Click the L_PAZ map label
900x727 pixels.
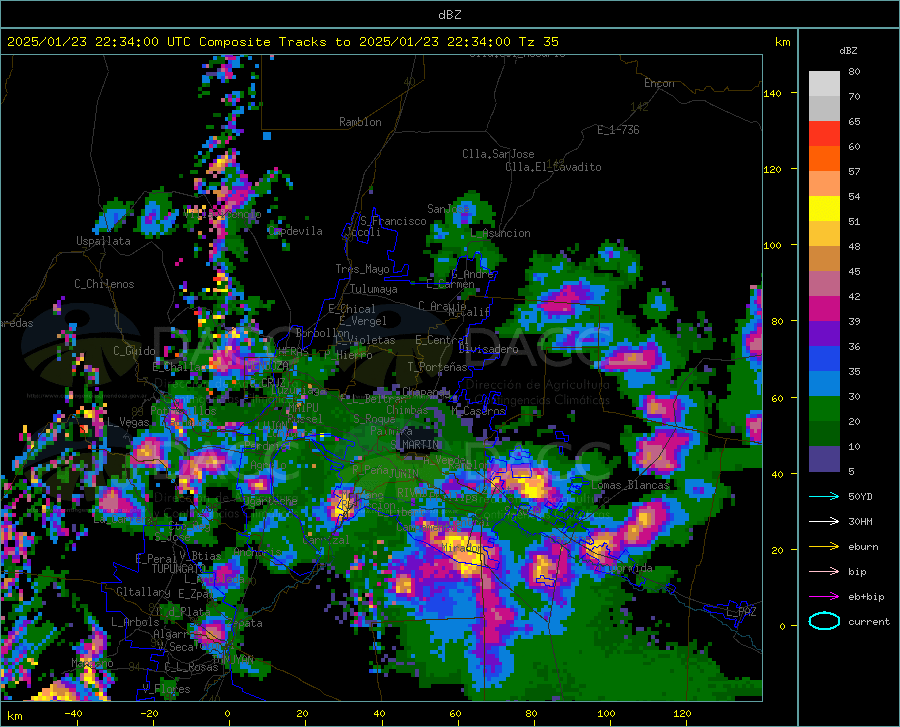(741, 612)
